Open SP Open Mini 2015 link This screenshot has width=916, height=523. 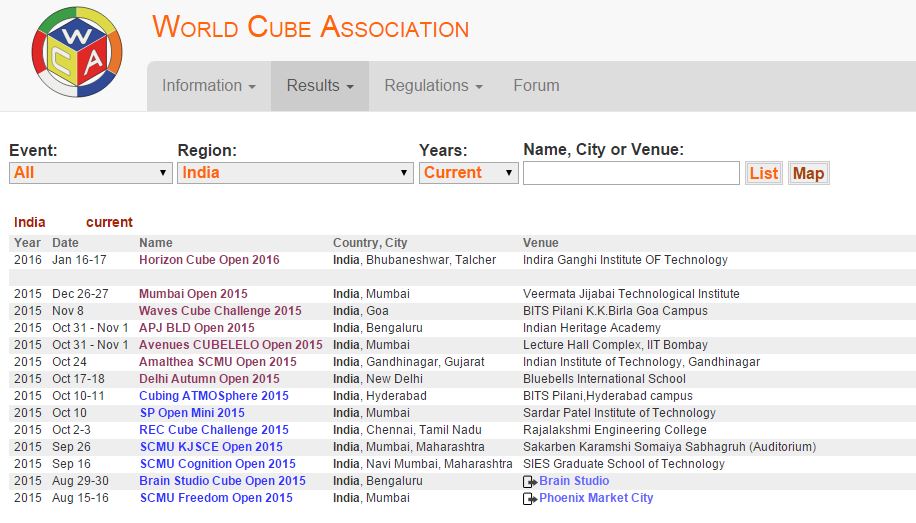pos(192,413)
